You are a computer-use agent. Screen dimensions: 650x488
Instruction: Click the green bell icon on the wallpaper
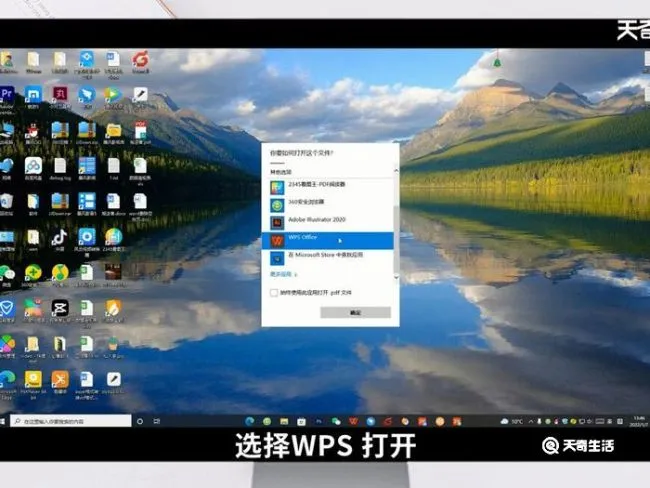pyautogui.click(x=497, y=63)
